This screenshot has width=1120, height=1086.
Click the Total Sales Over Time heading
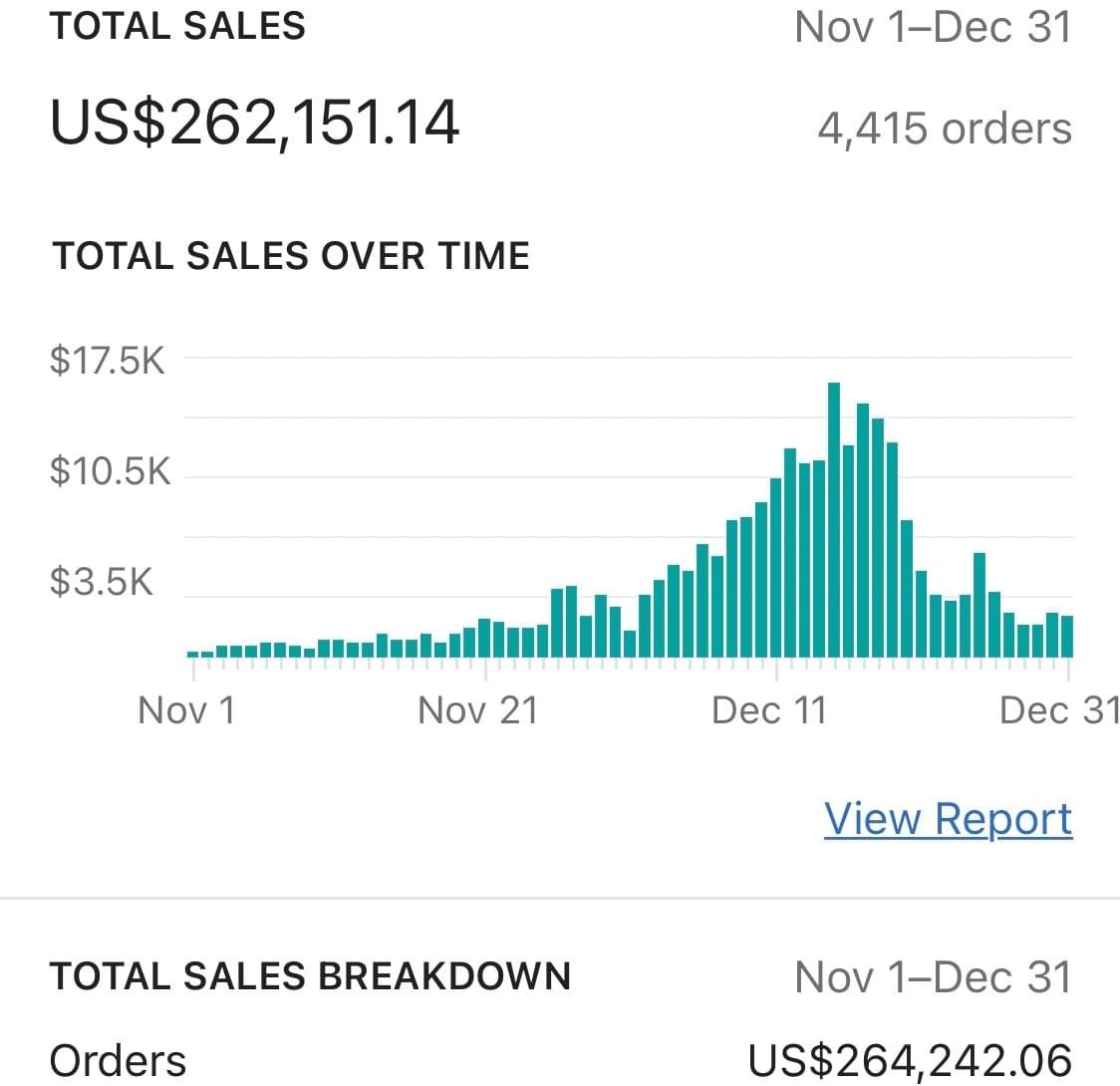coord(291,256)
